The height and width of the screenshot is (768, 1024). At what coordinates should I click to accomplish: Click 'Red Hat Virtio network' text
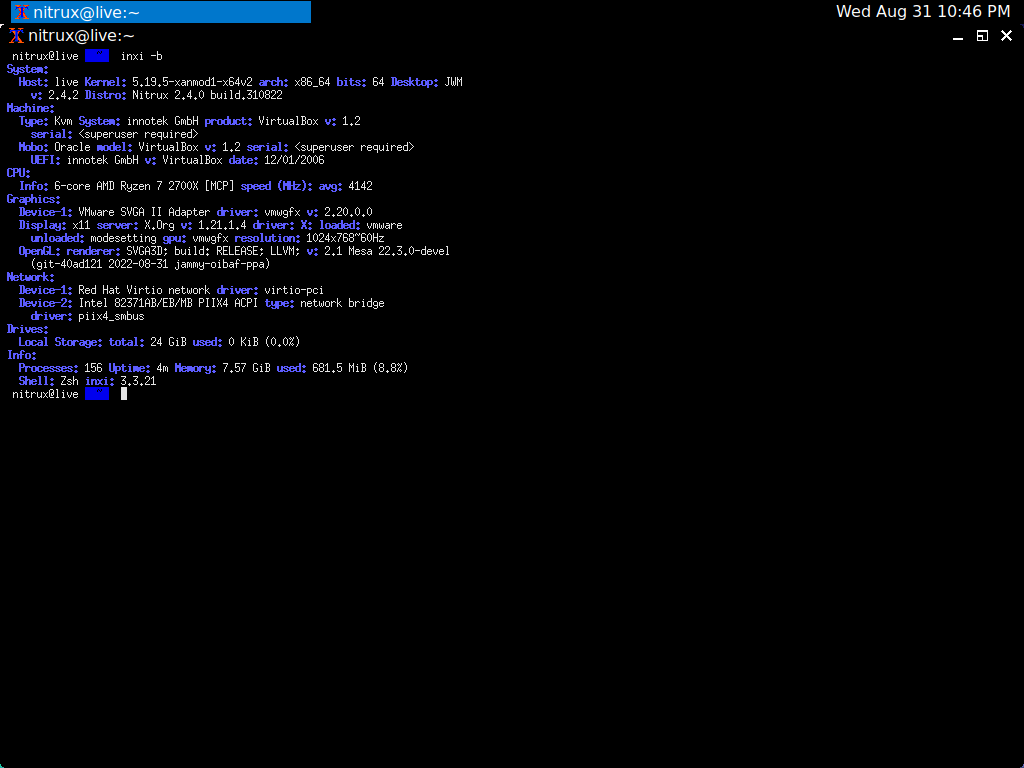tap(144, 290)
